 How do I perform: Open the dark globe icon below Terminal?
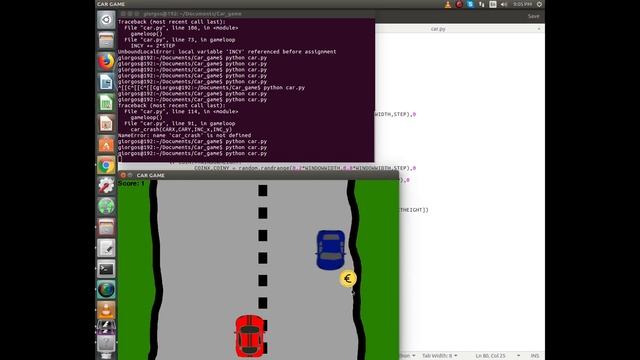coord(106,290)
